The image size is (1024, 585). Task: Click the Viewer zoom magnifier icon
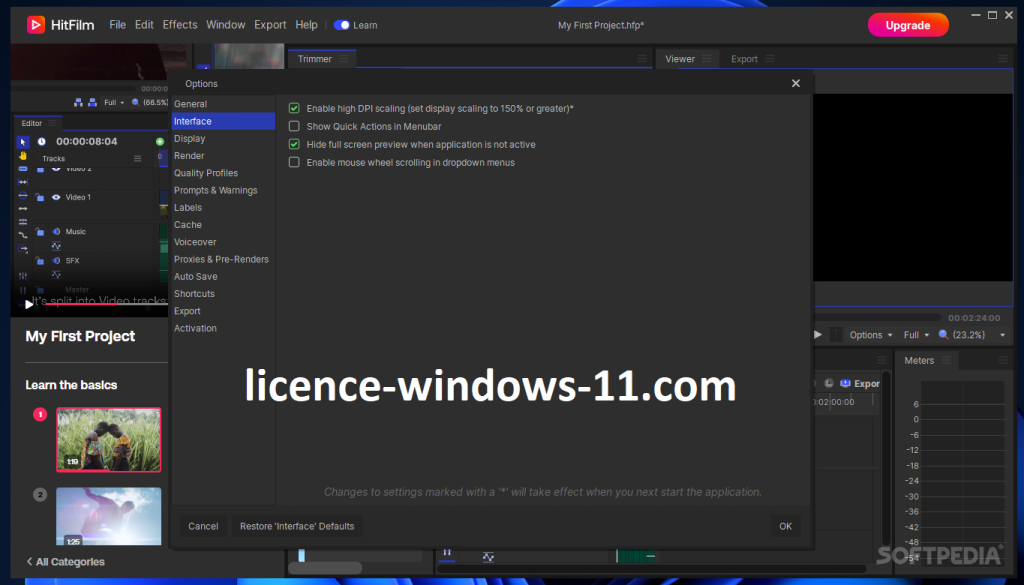tap(942, 335)
